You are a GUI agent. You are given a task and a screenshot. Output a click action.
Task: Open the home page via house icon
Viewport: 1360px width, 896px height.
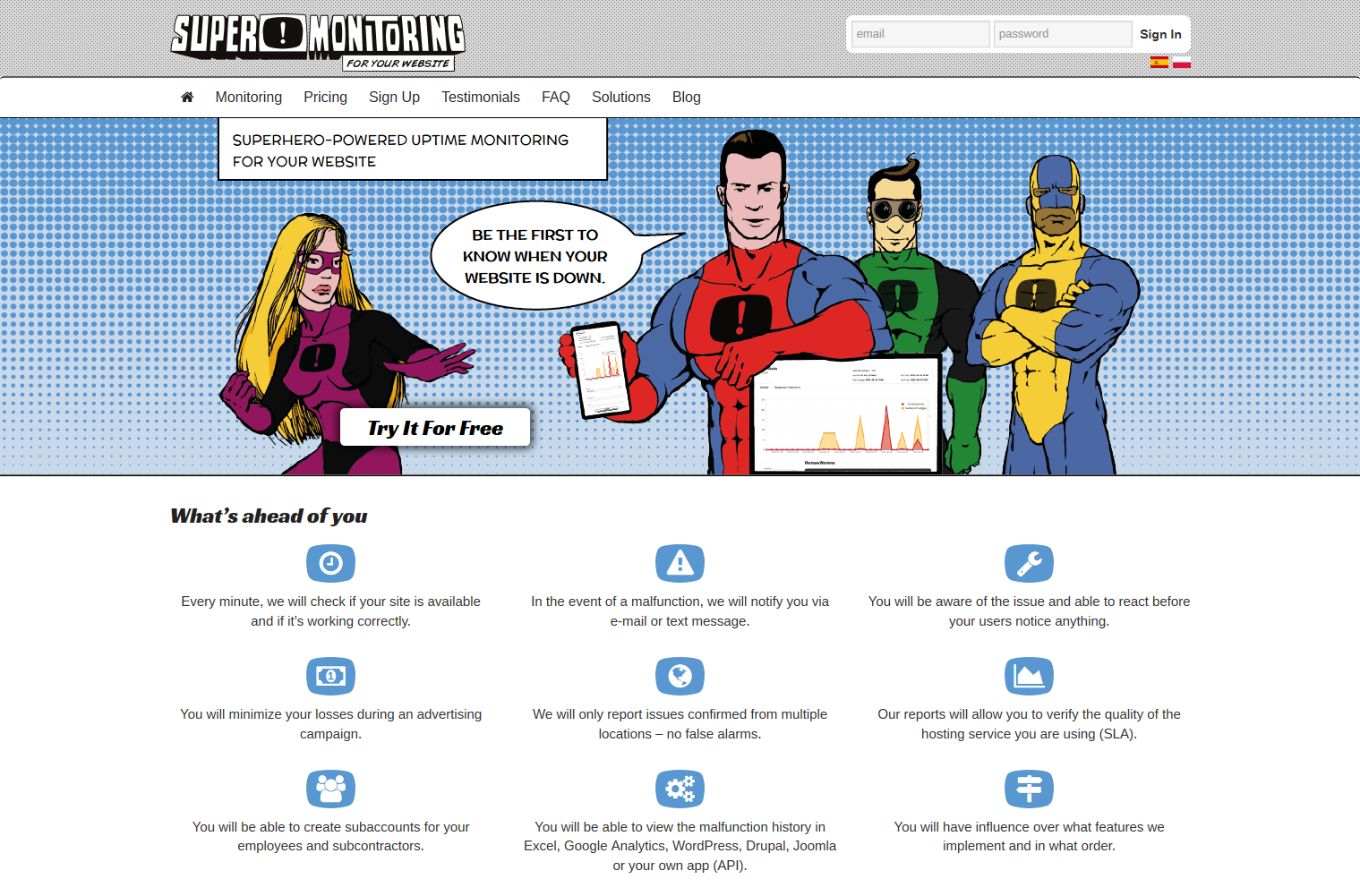(187, 97)
